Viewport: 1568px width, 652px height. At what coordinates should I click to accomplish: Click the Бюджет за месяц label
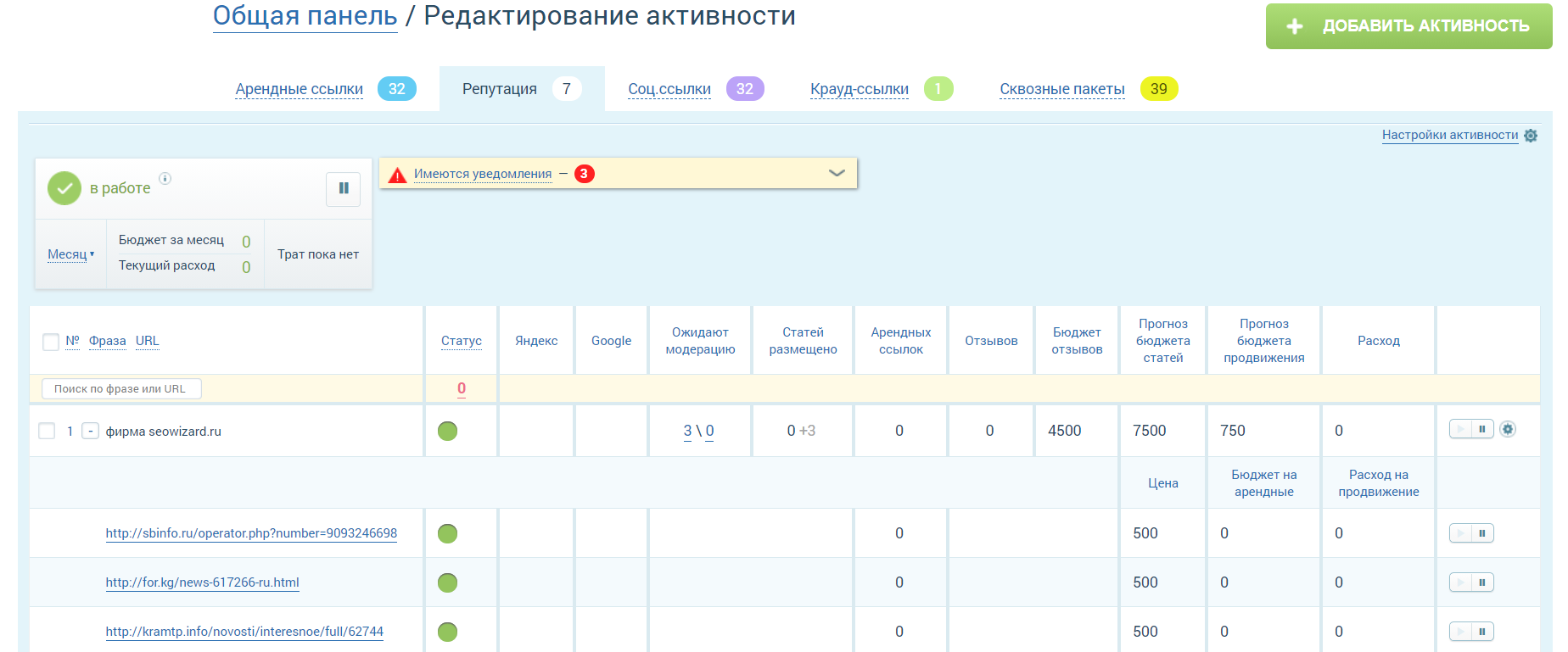(x=171, y=240)
